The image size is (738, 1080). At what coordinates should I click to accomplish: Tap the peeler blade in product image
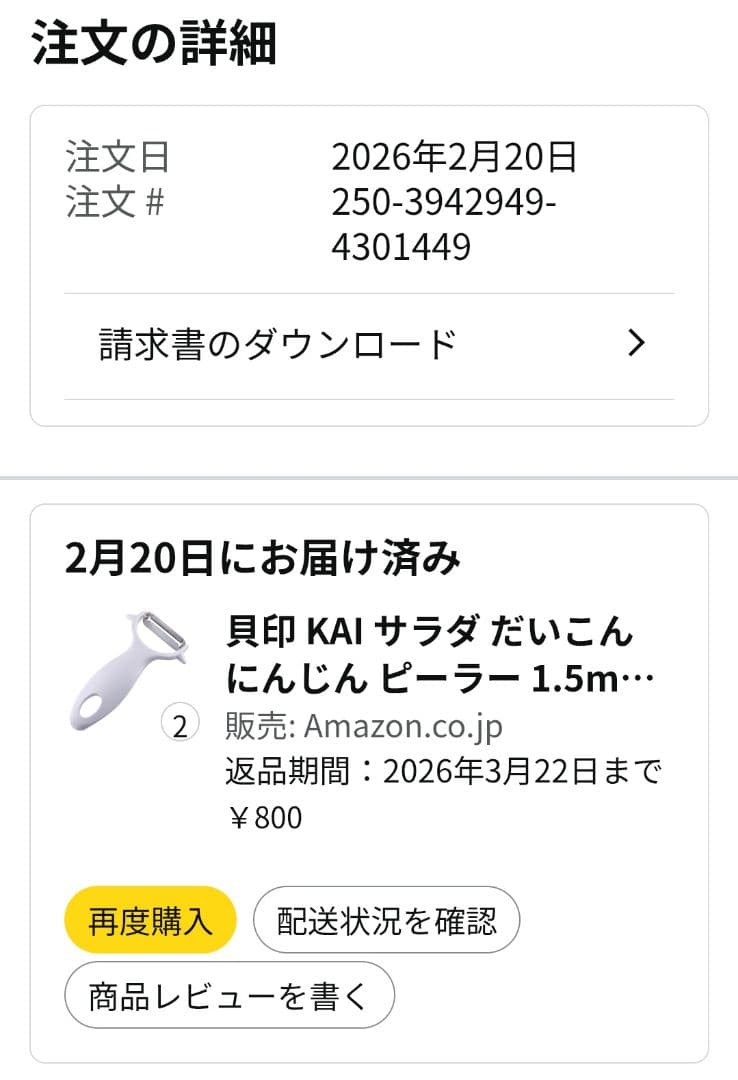(165, 632)
